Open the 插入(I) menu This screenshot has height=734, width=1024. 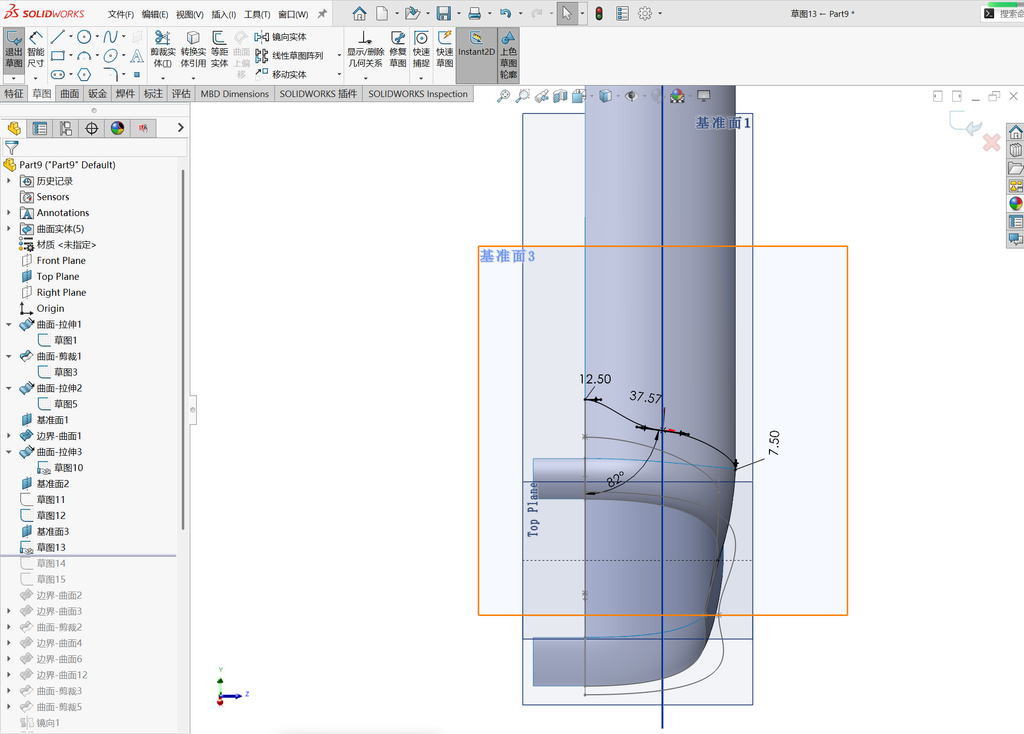click(x=223, y=14)
